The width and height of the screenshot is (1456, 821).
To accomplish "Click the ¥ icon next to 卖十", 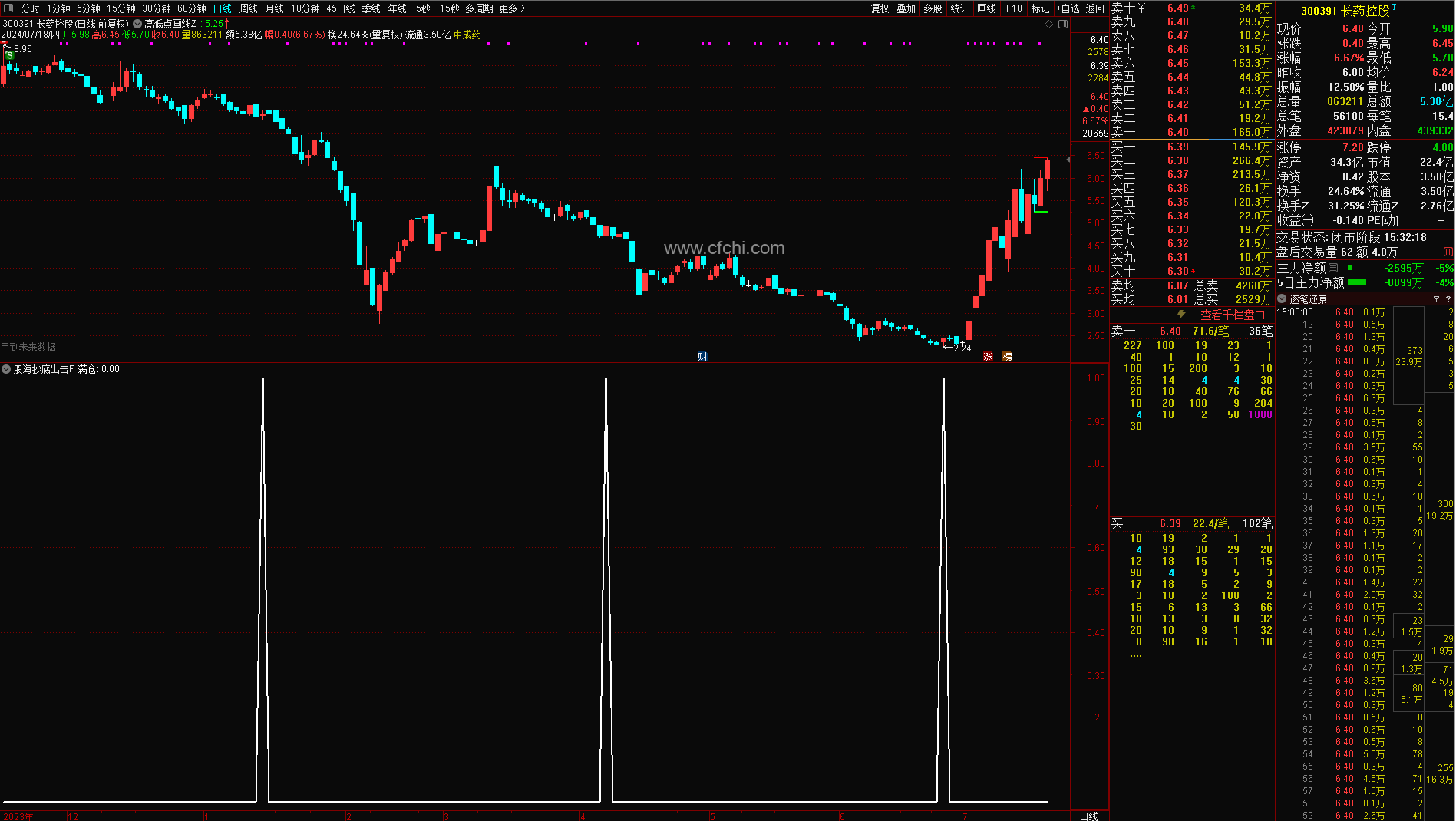I will point(1141,8).
